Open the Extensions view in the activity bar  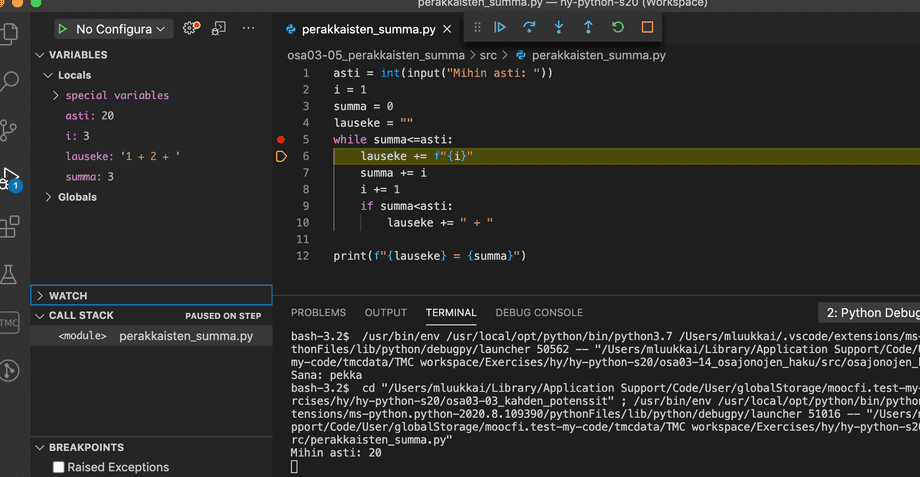tap(10, 227)
